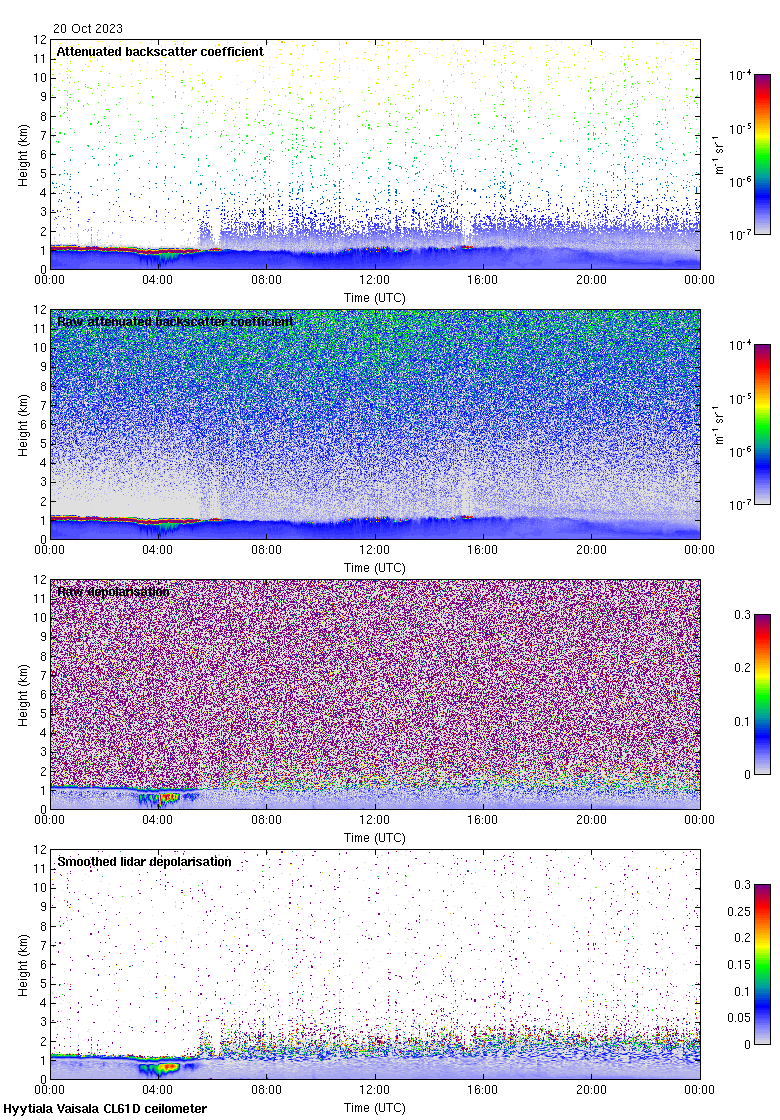Click the Smoothed lidar depolarisation colorbar
The width and height of the screenshot is (780, 1120).
[762, 964]
